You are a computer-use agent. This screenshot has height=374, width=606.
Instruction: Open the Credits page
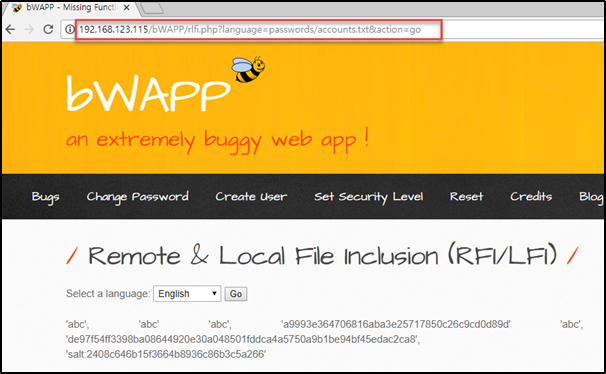tap(531, 197)
